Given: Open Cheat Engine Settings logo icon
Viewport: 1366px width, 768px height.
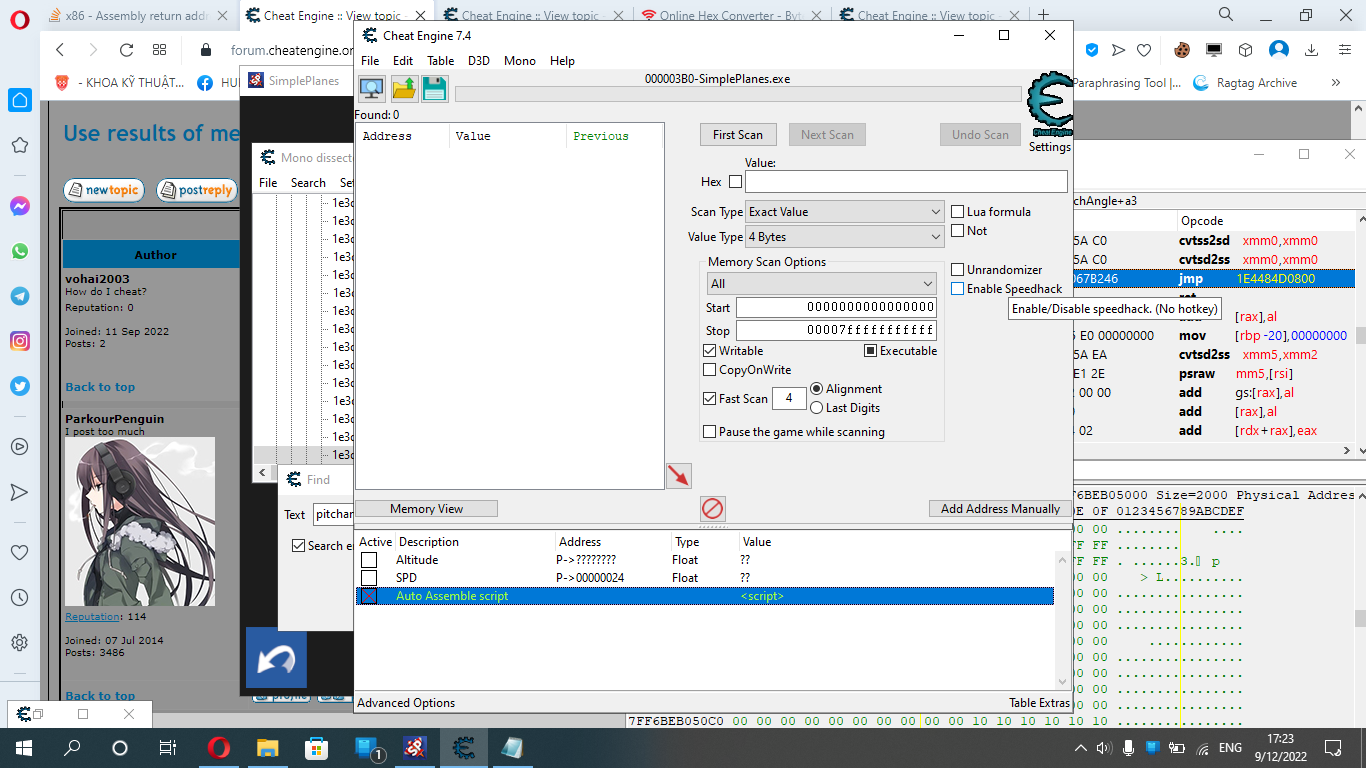Looking at the screenshot, I should [1049, 103].
